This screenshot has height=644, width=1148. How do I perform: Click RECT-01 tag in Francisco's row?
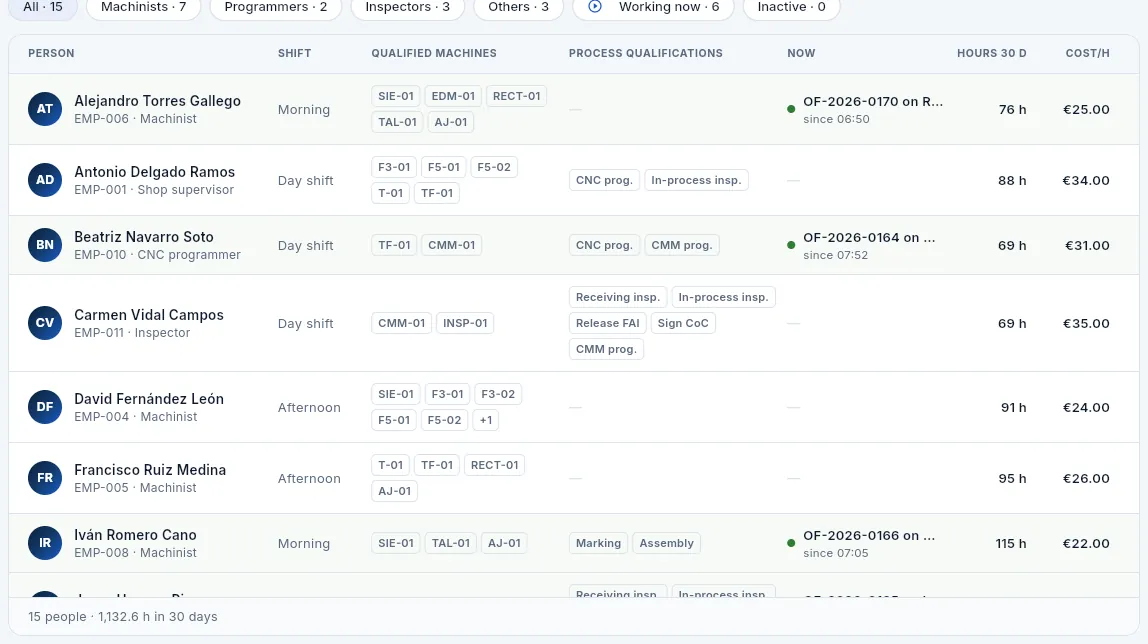[494, 465]
